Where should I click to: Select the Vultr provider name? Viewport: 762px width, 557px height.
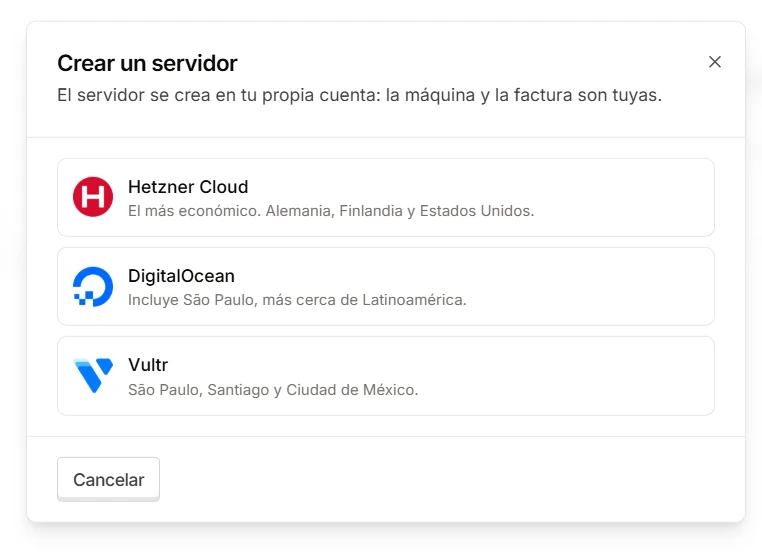click(148, 365)
